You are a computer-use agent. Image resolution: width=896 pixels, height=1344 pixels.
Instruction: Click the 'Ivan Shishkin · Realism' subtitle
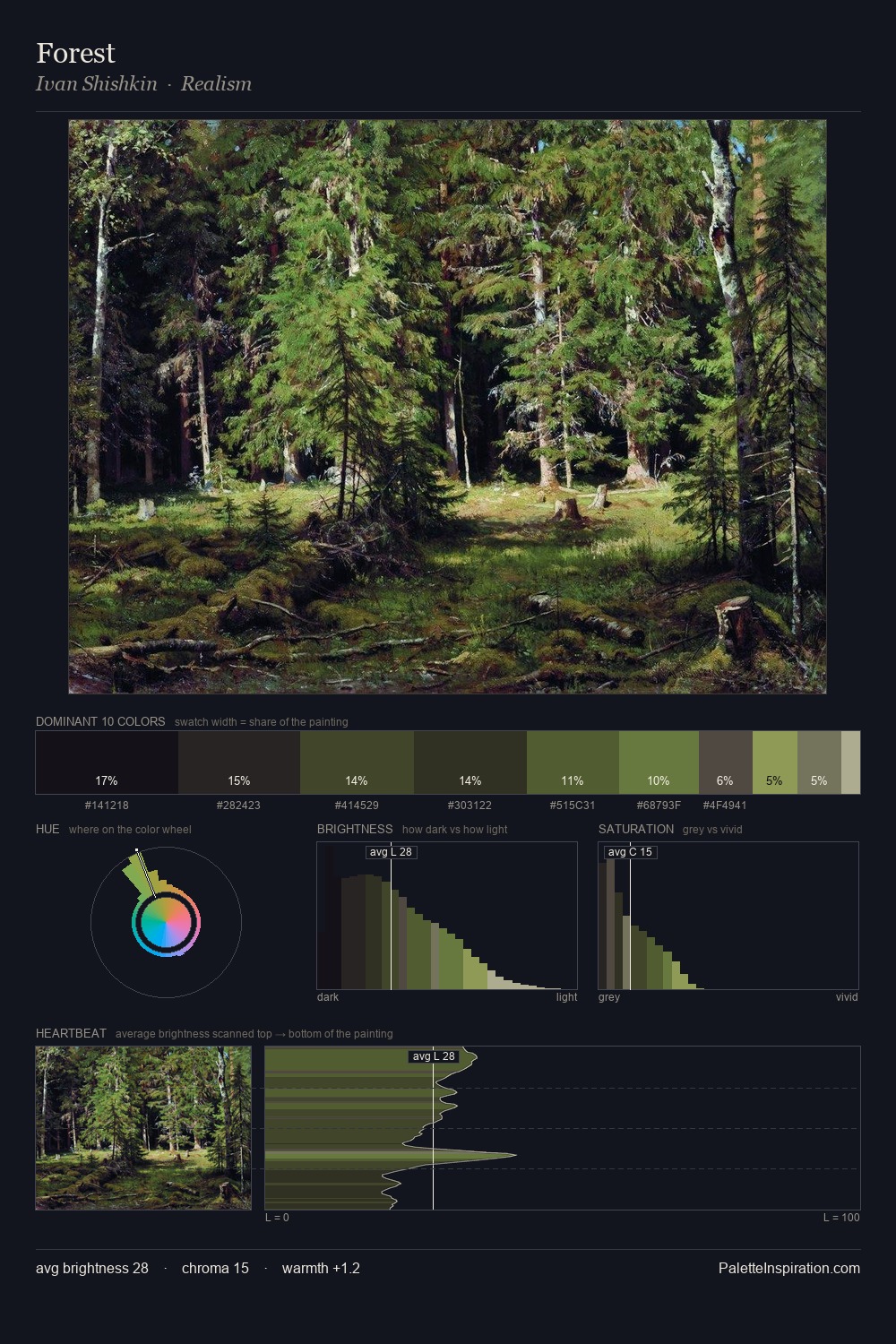click(x=144, y=83)
